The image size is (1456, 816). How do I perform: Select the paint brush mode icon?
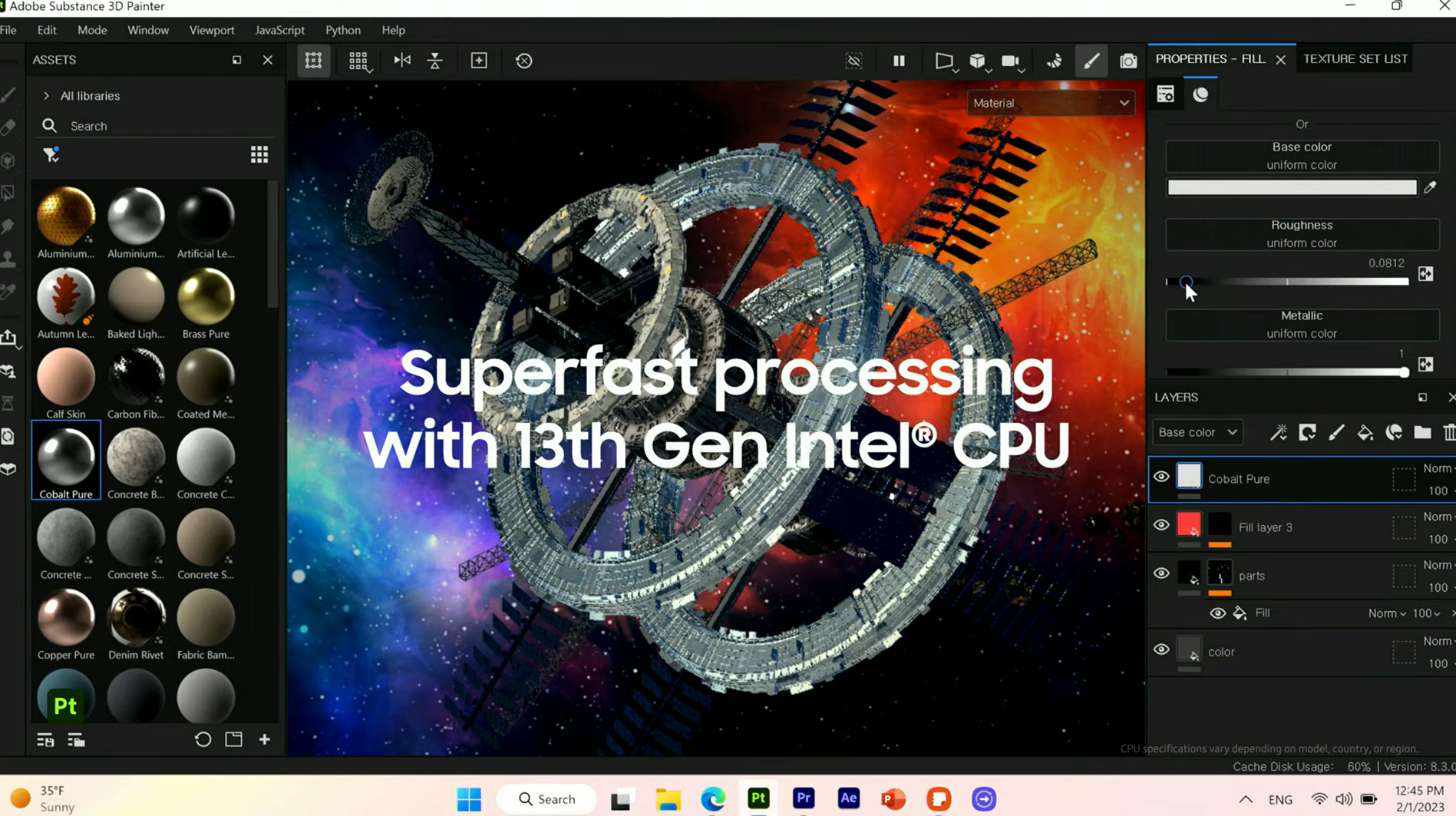1091,61
